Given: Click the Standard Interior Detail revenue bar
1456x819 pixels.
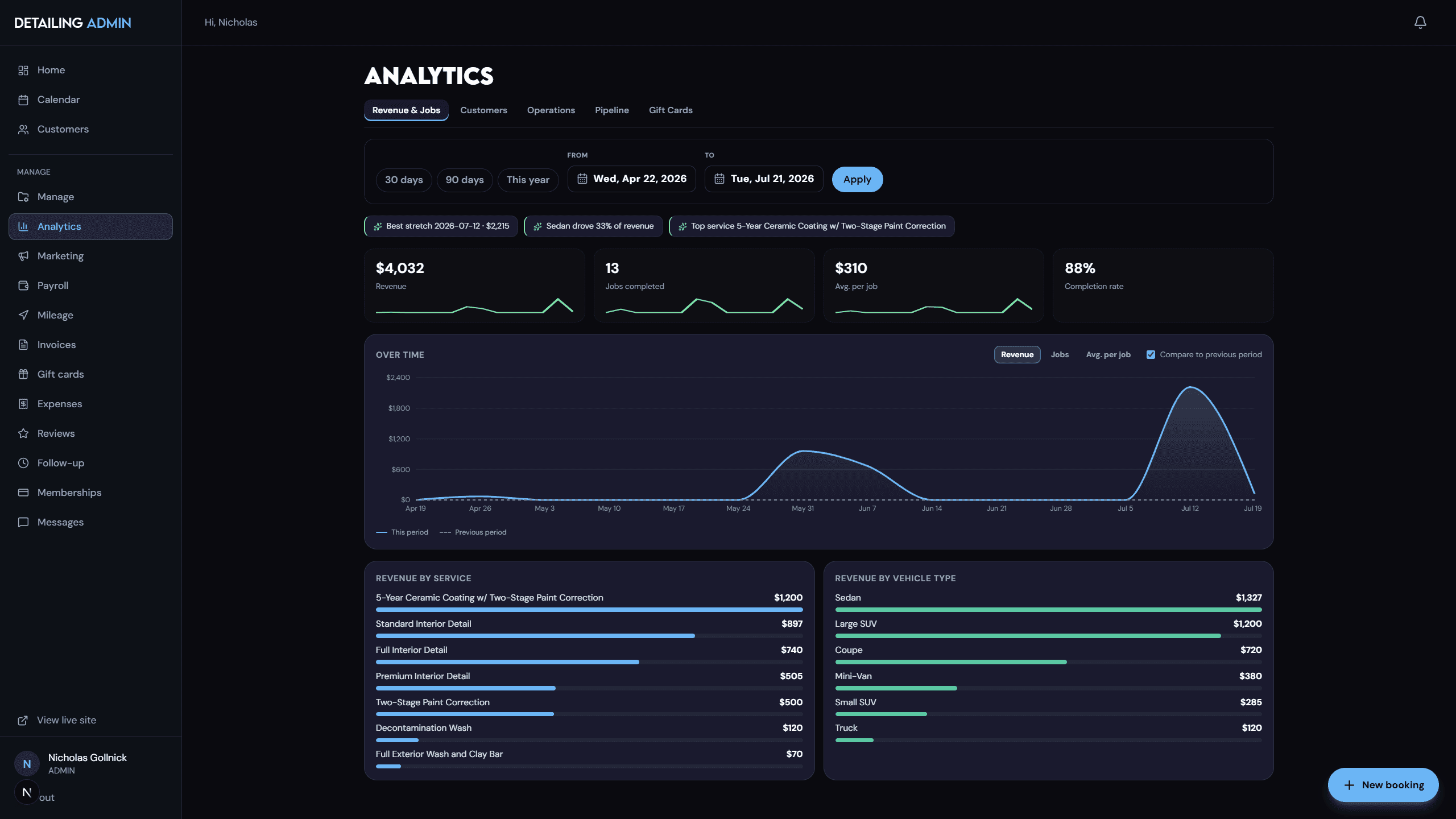Looking at the screenshot, I should point(535,636).
